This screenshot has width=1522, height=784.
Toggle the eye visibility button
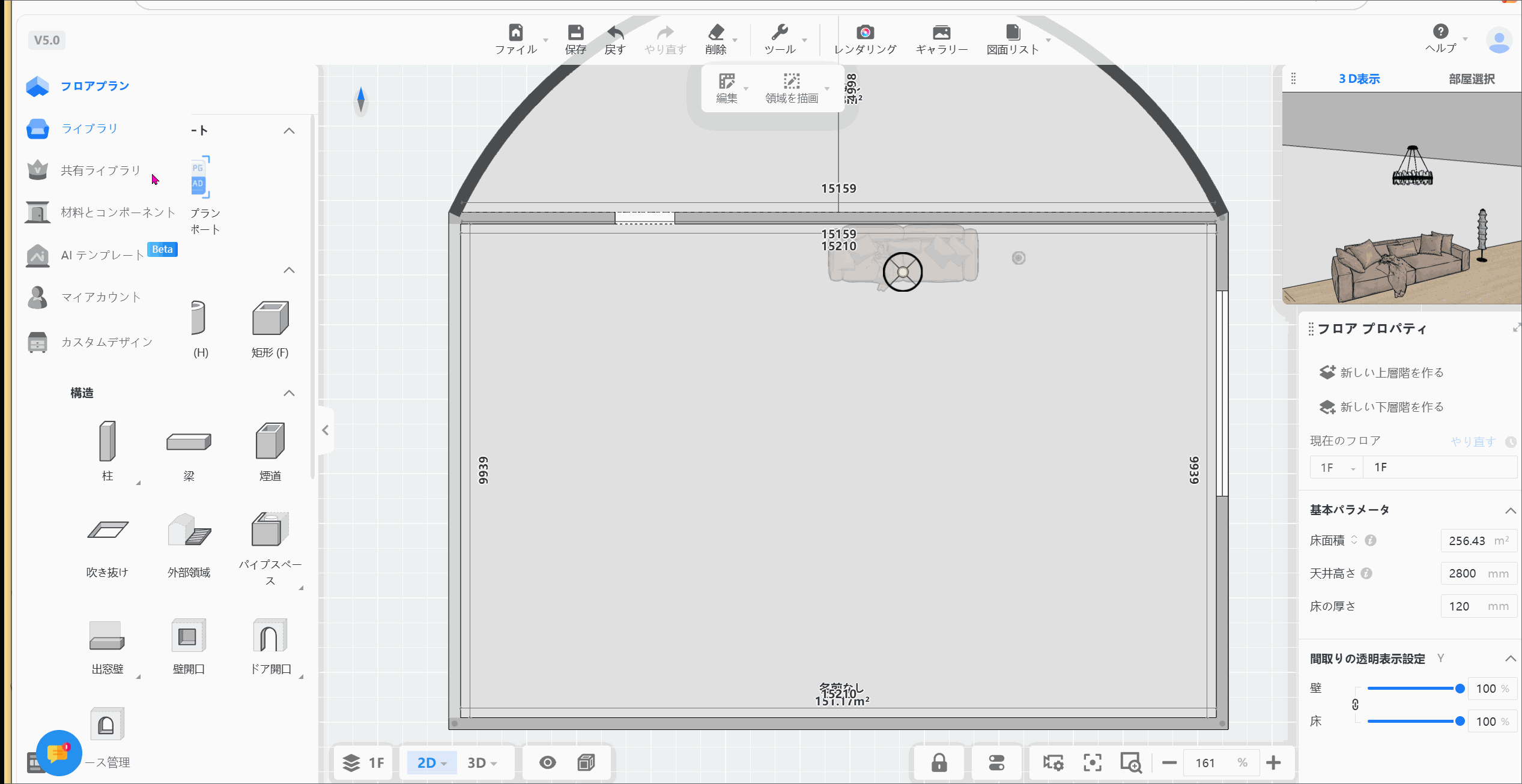click(x=547, y=763)
